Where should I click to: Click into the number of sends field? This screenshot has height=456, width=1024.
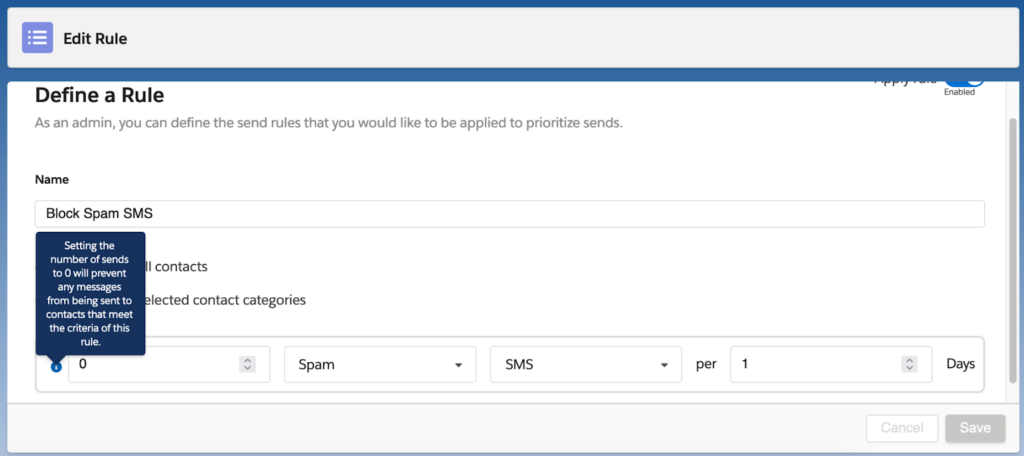[155, 365]
